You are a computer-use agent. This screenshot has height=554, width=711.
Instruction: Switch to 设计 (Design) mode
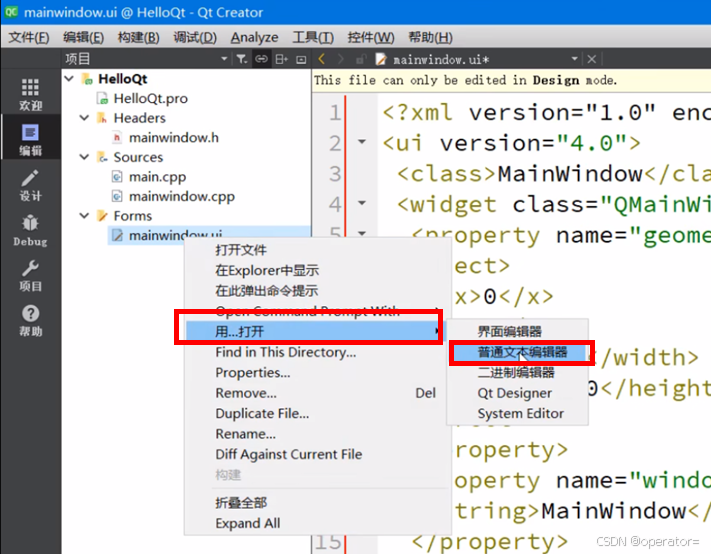pyautogui.click(x=30, y=185)
